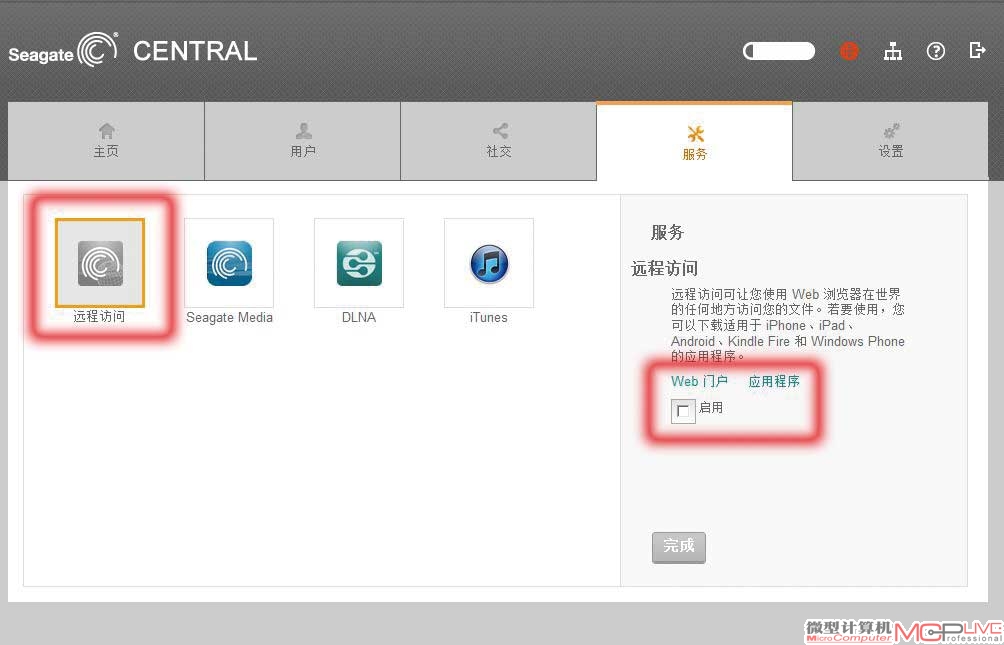Image resolution: width=1004 pixels, height=645 pixels.
Task: Click the 远程访问 heading in side panel
Action: coord(665,268)
